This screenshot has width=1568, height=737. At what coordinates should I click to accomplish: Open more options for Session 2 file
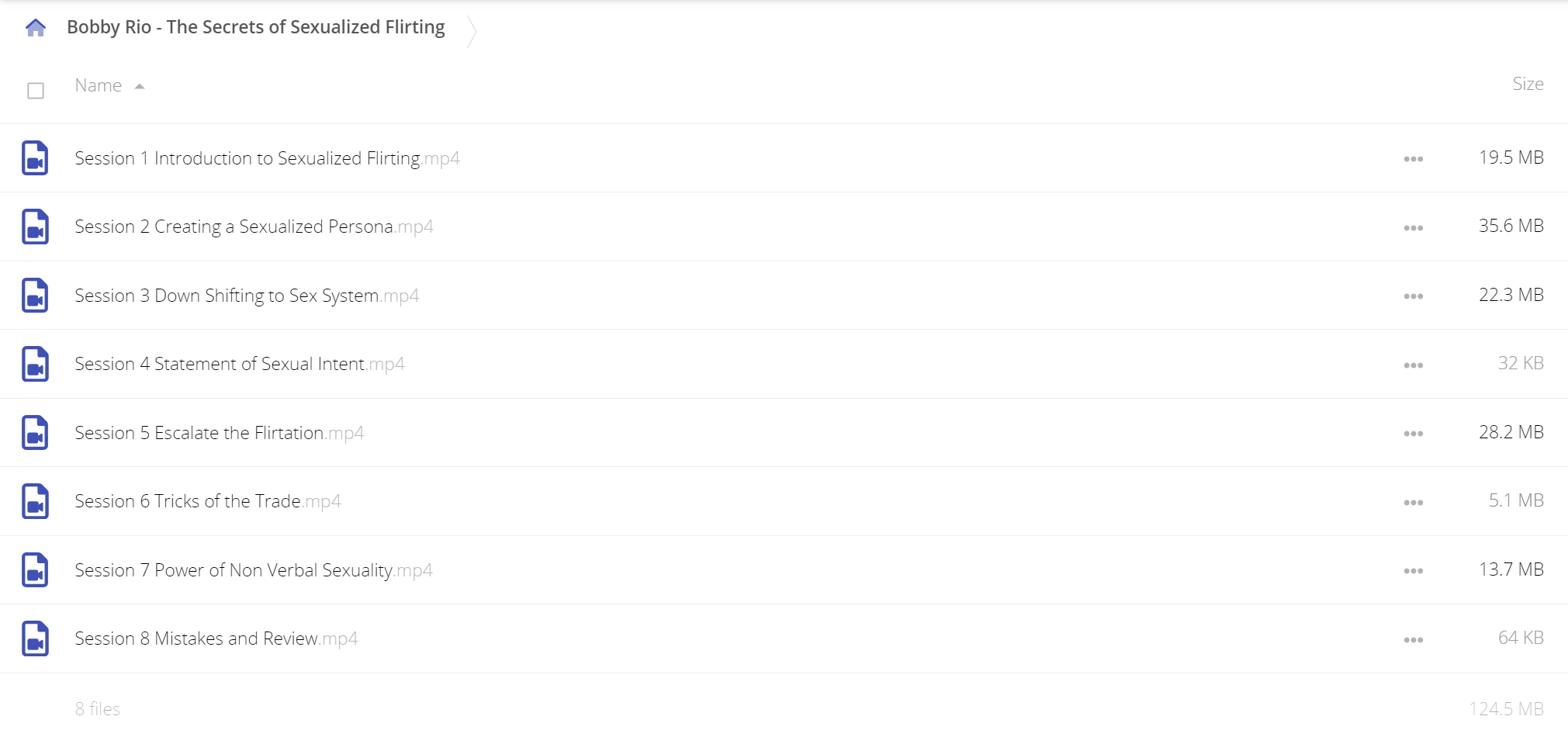pyautogui.click(x=1413, y=228)
